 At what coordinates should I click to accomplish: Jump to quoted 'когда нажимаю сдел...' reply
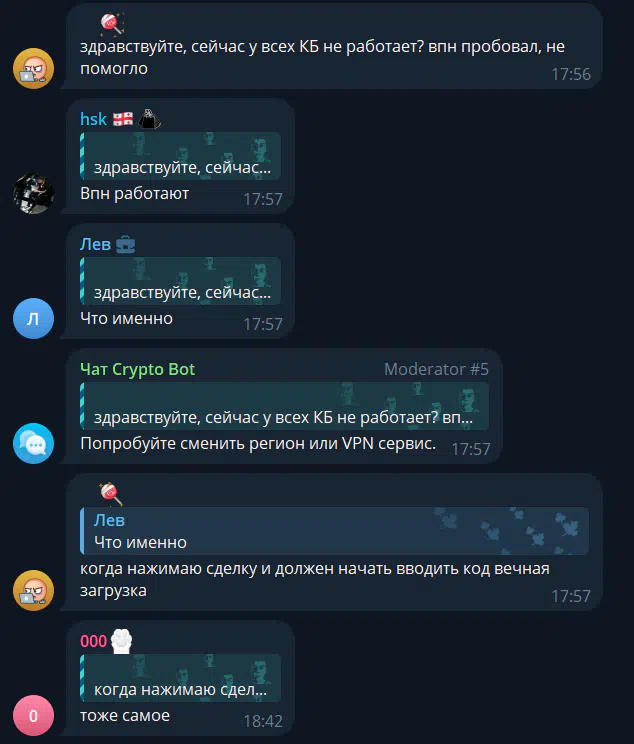(x=180, y=678)
